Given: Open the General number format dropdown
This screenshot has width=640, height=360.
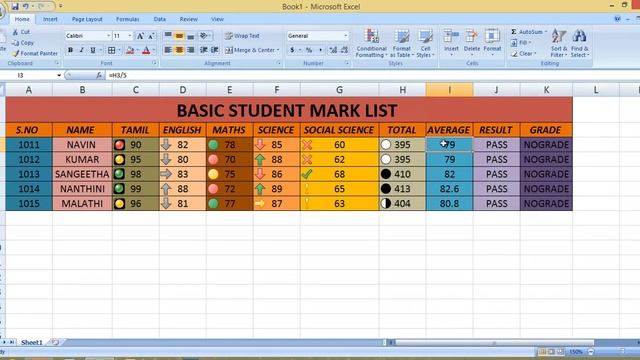Looking at the screenshot, I should point(345,36).
